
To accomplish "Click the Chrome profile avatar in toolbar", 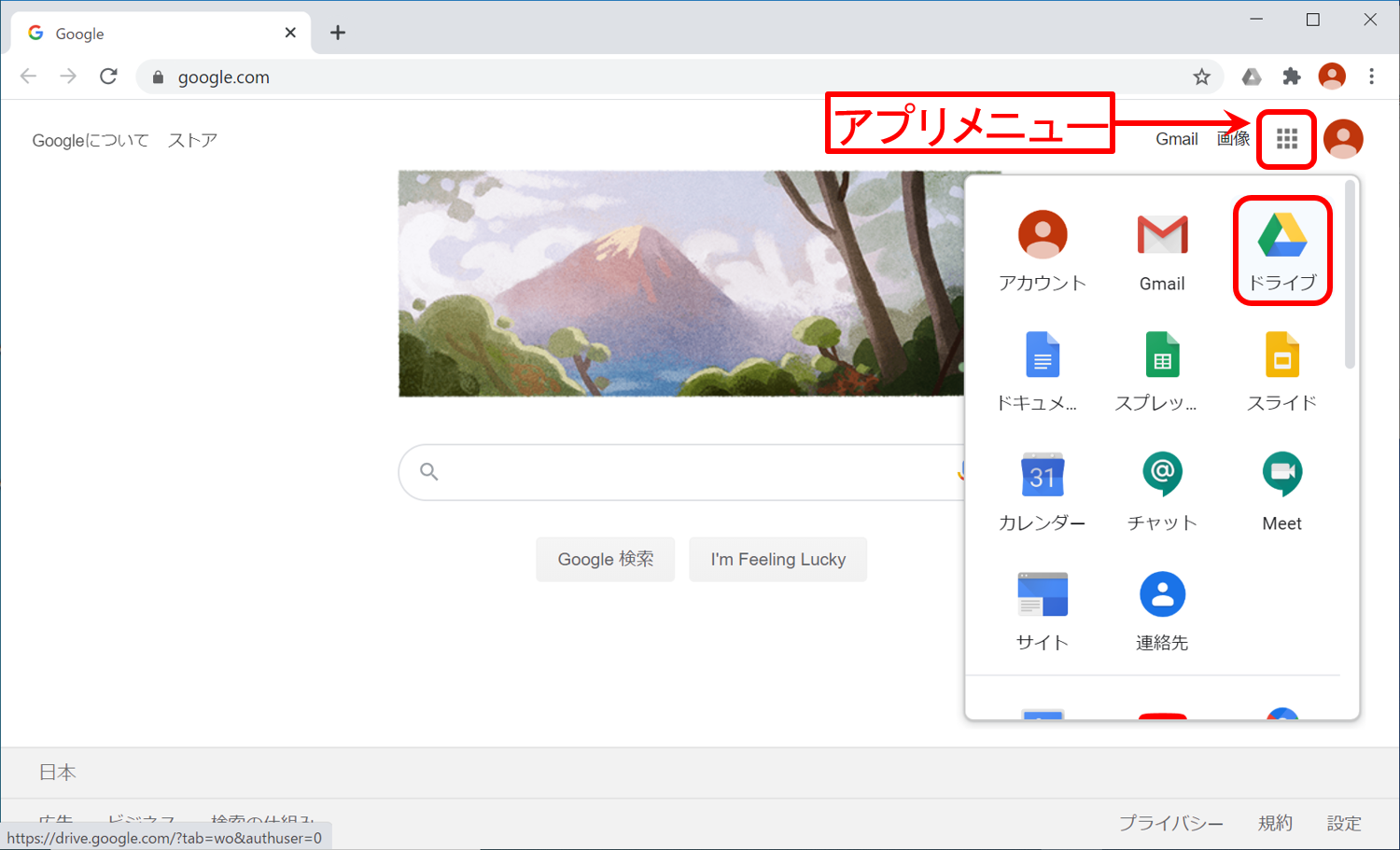I will point(1332,77).
